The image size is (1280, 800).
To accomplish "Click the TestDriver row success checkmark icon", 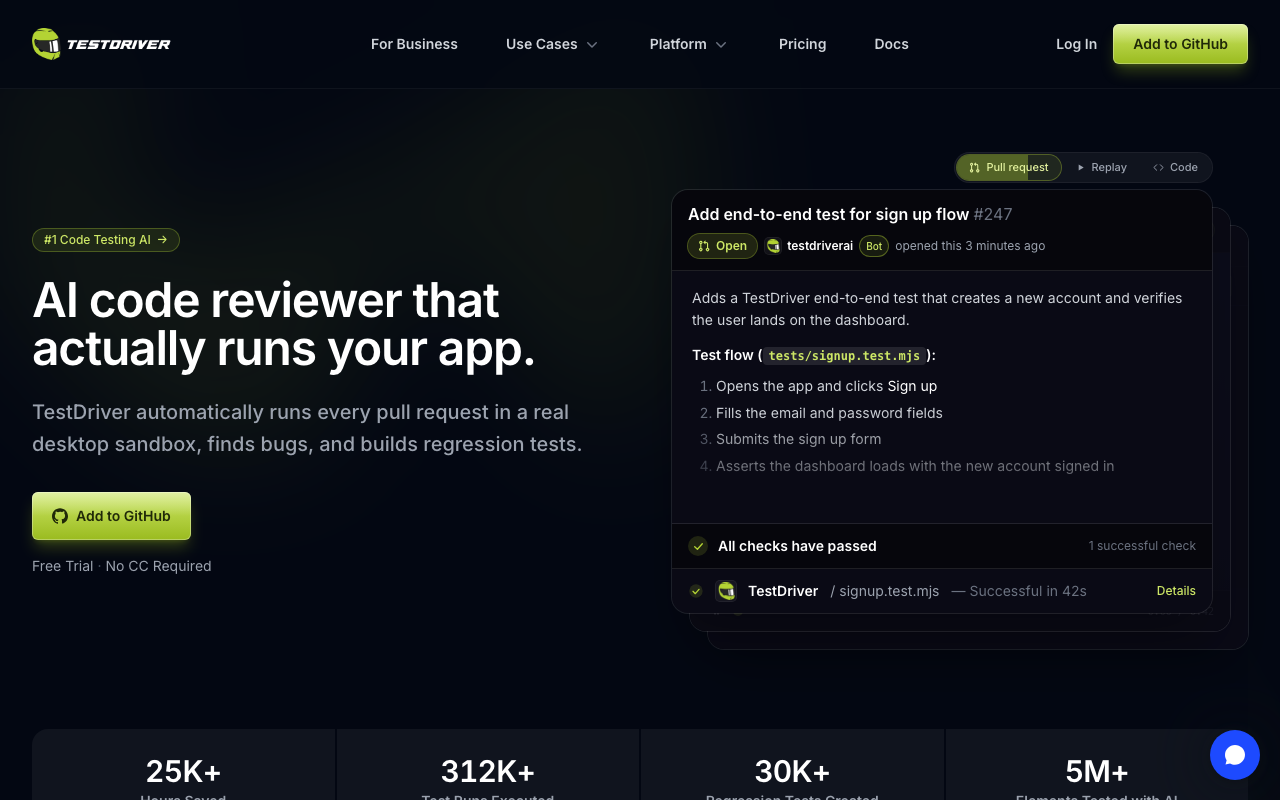I will [696, 591].
